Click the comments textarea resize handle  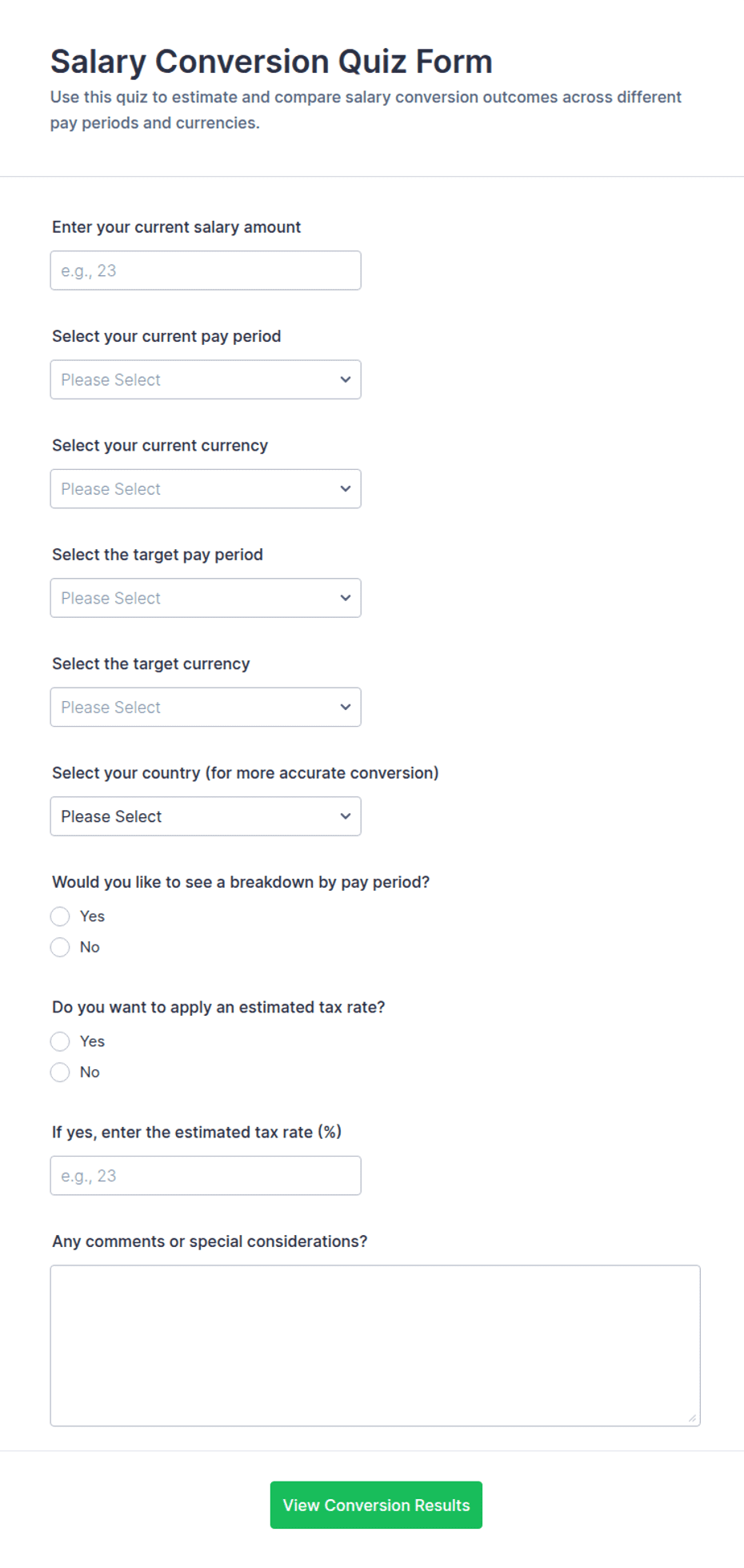(x=693, y=1418)
